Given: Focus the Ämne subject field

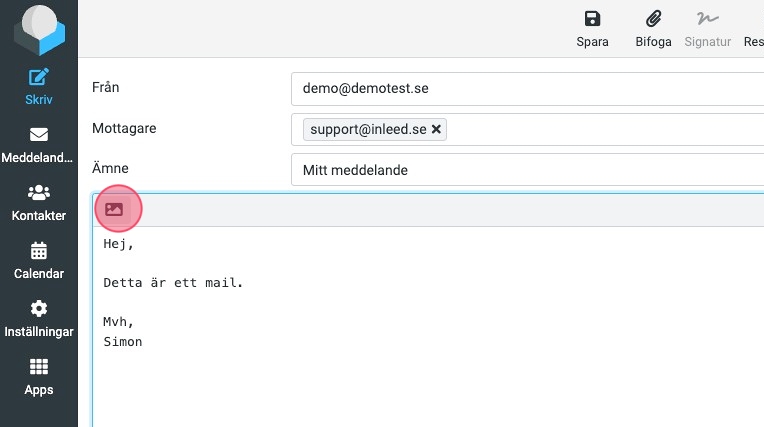Looking at the screenshot, I should [527, 170].
